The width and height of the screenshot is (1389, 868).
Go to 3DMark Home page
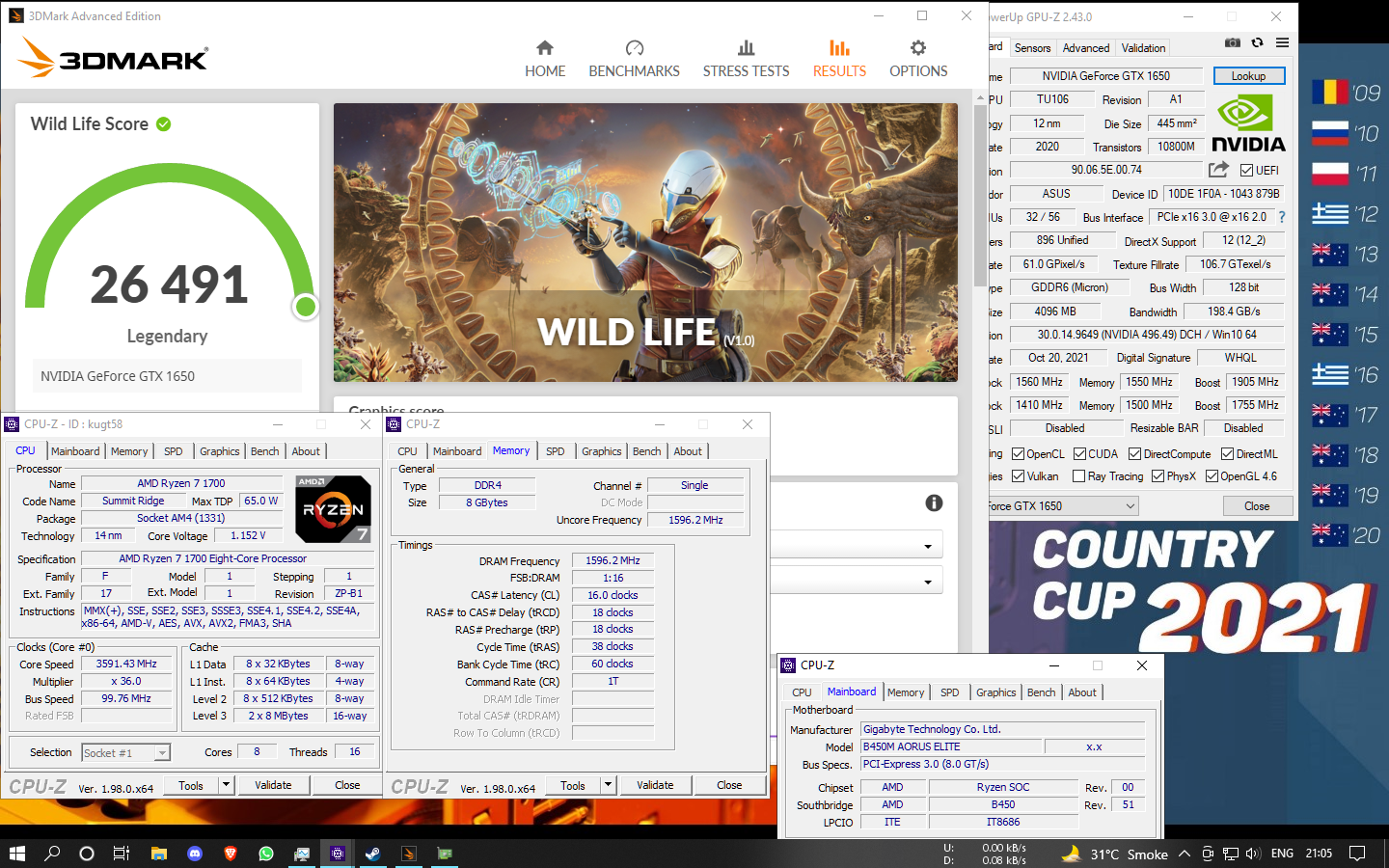pyautogui.click(x=545, y=60)
